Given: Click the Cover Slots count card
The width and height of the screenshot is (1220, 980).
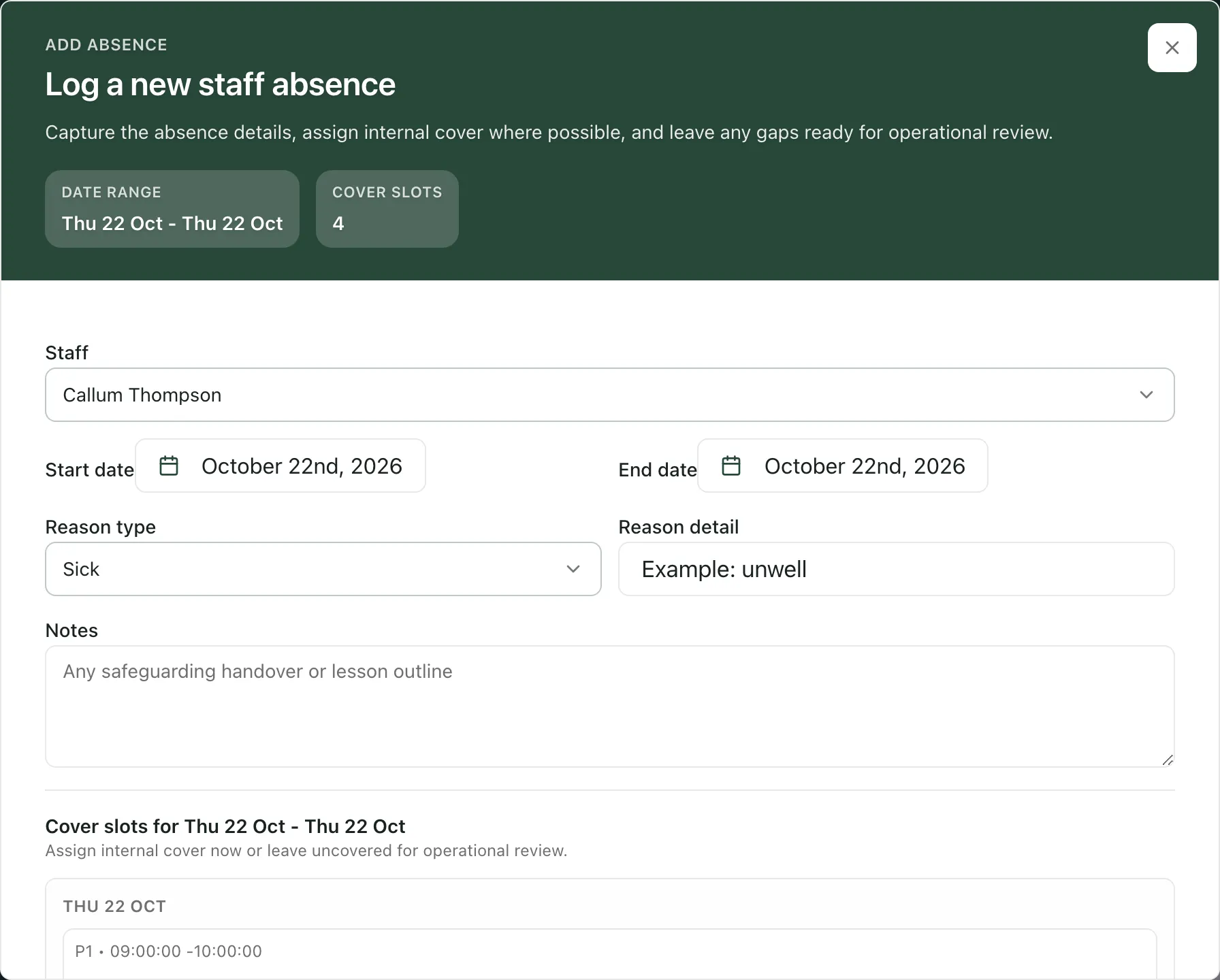Looking at the screenshot, I should click(387, 209).
